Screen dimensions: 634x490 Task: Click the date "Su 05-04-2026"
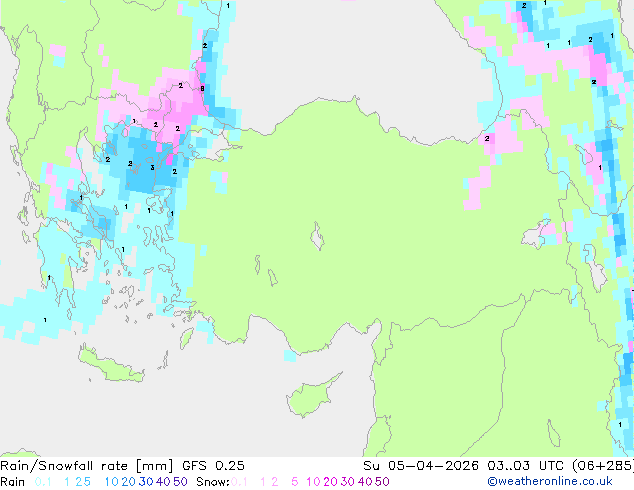[x=421, y=466]
